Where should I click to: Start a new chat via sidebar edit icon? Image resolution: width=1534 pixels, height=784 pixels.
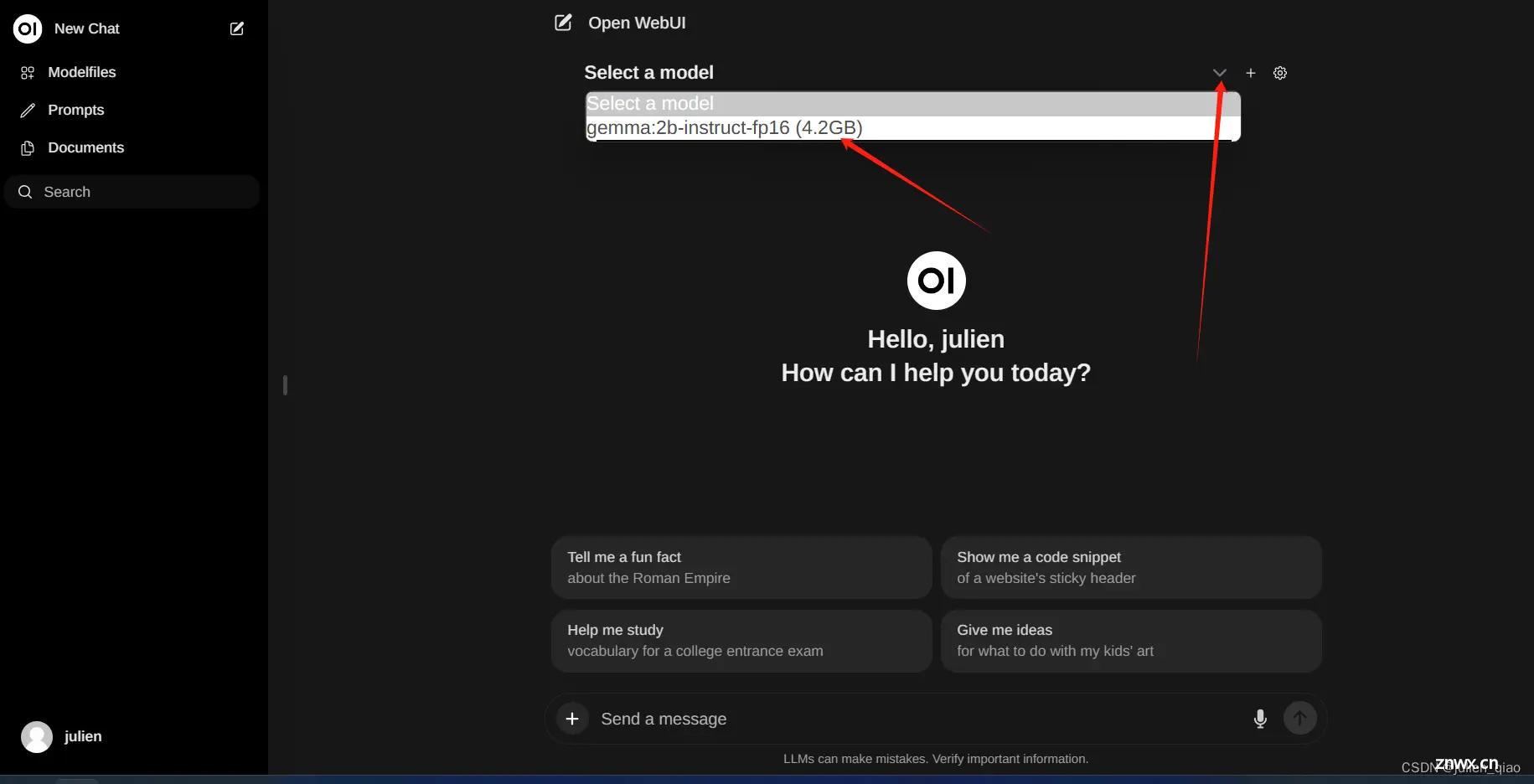237,28
